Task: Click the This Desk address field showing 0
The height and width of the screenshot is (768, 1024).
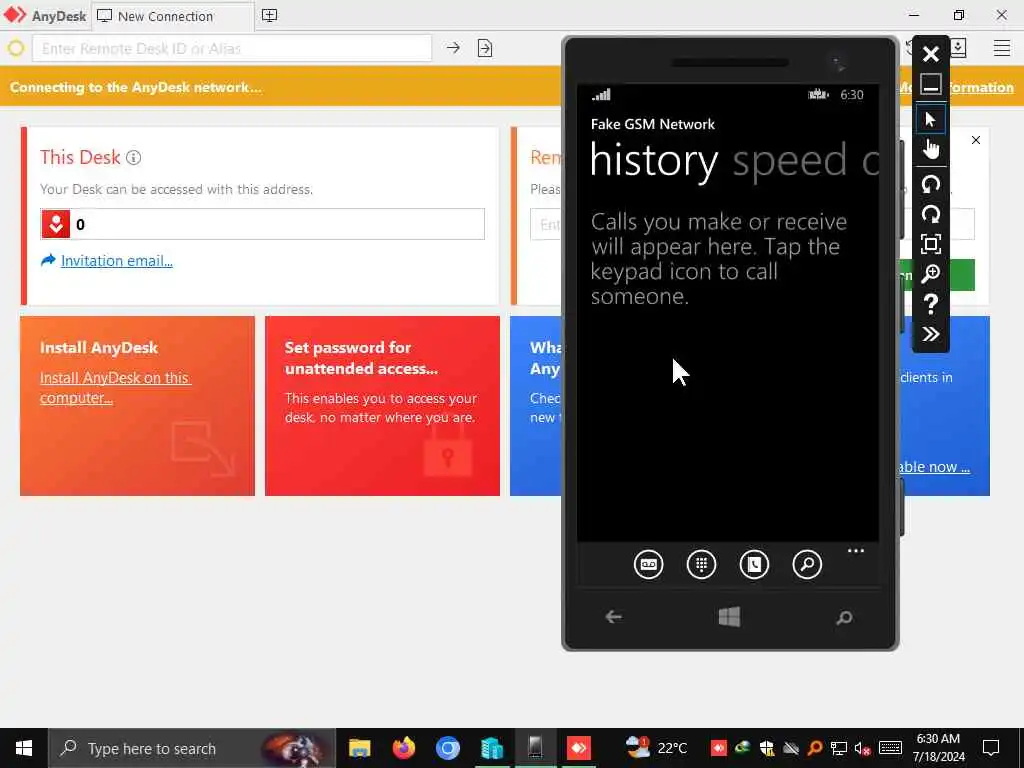Action: pos(263,224)
